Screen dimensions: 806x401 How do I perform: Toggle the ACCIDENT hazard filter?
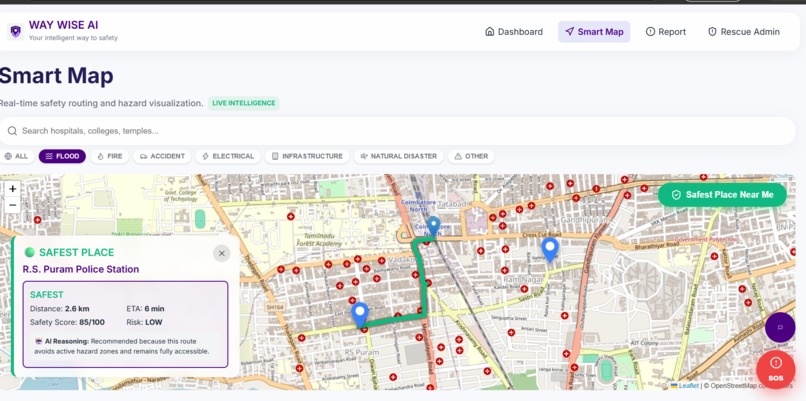coord(162,156)
